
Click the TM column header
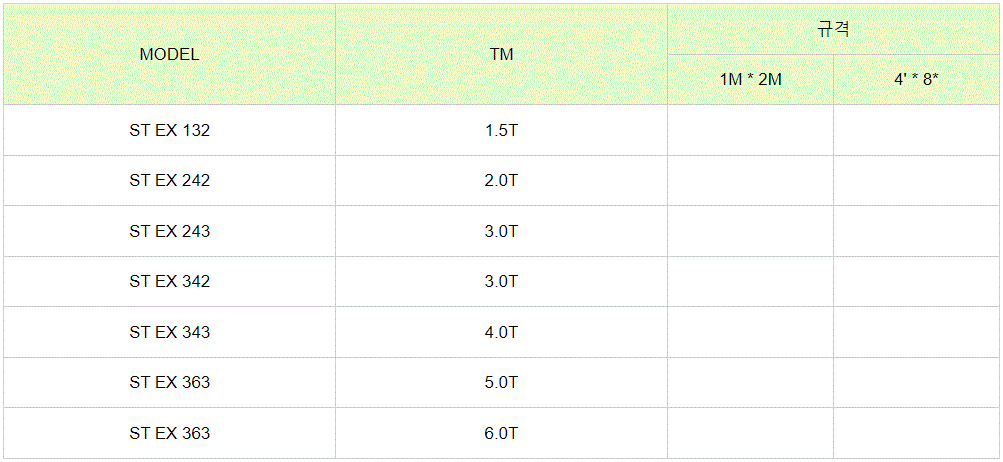pos(502,54)
